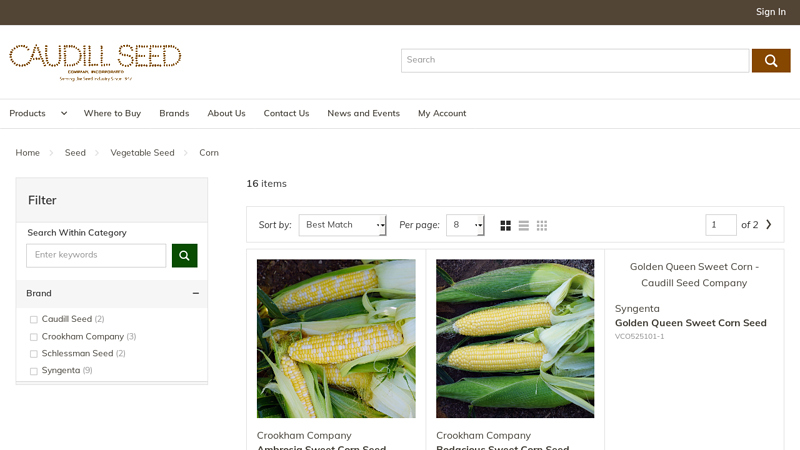Open the Ambrosia corn product image
This screenshot has height=450, width=800.
coord(336,339)
